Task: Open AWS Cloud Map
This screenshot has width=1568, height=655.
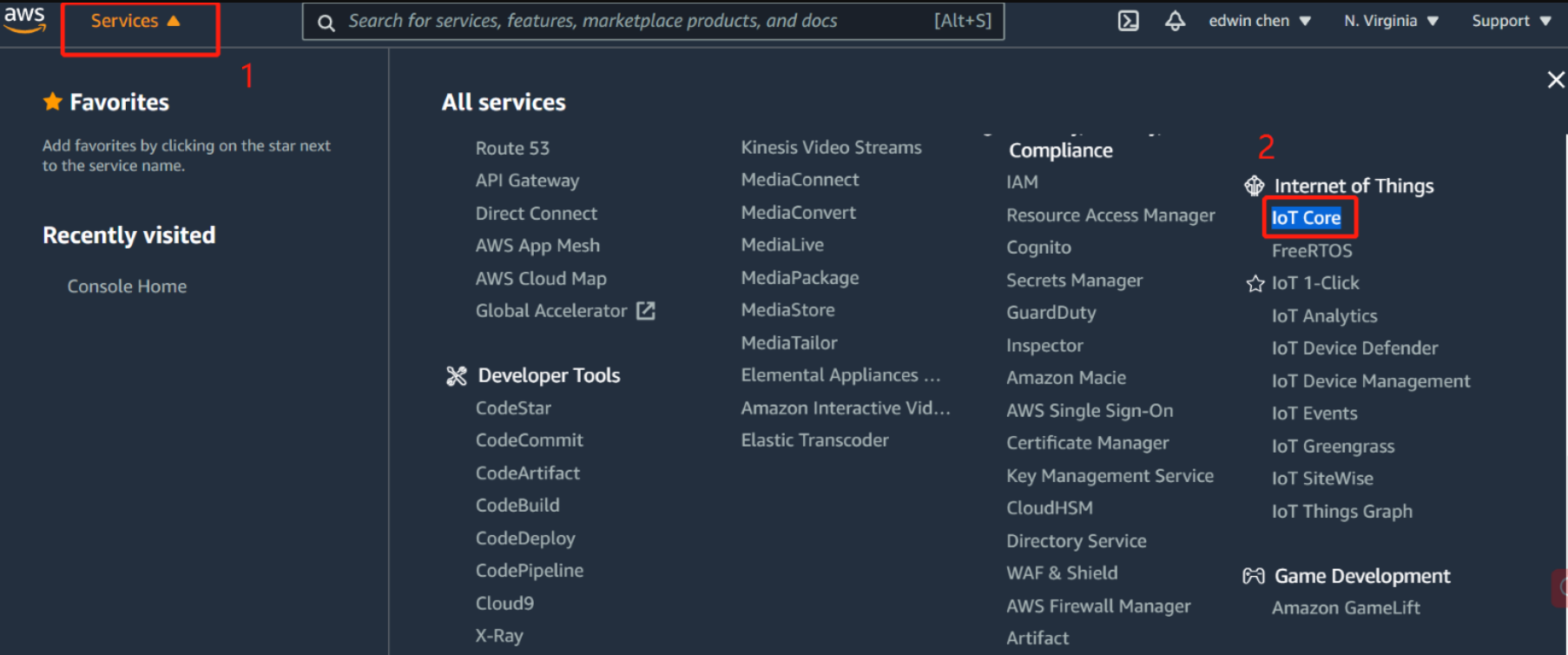Action: point(541,279)
